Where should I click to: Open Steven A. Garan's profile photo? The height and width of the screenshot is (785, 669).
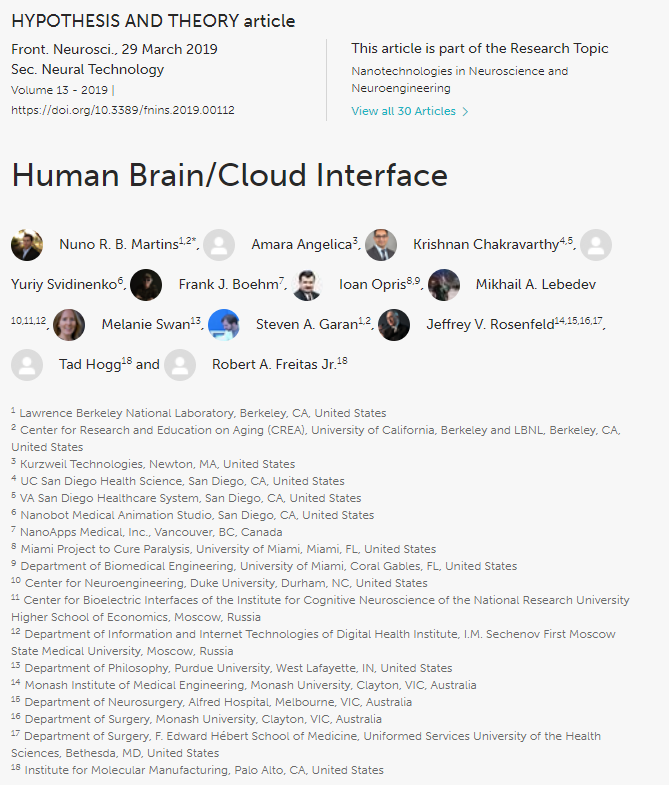[224, 325]
